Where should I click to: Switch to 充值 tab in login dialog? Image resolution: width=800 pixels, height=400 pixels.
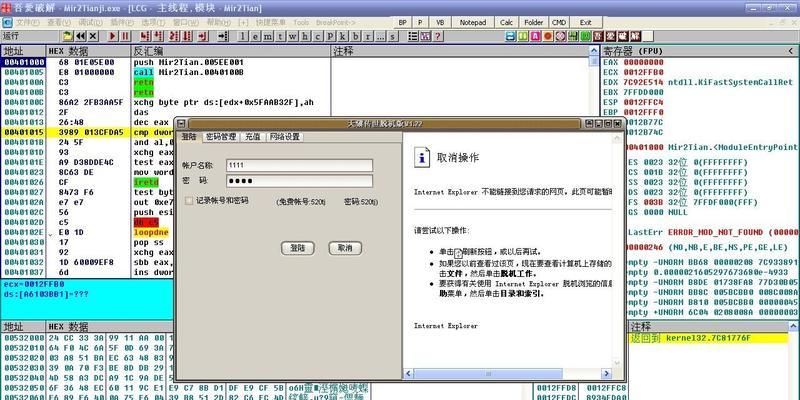[253, 137]
